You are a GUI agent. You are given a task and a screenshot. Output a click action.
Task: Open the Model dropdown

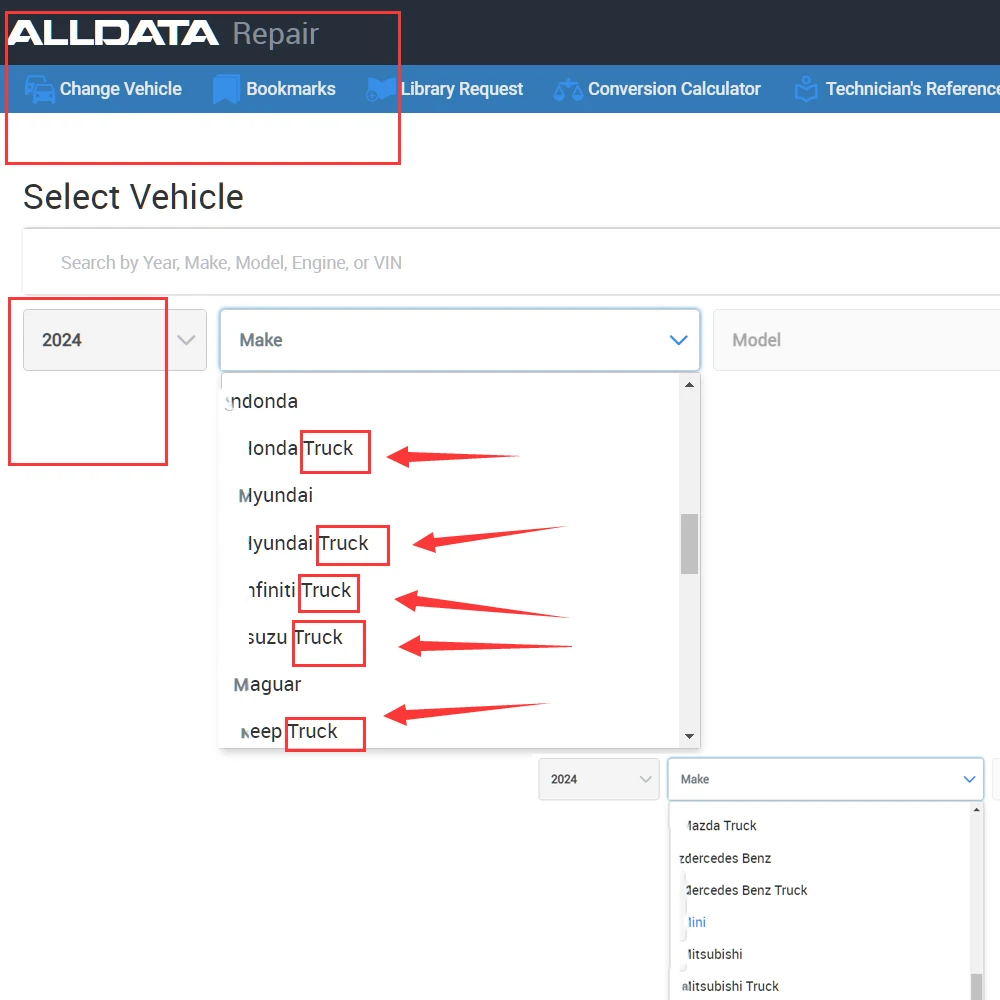pos(857,340)
